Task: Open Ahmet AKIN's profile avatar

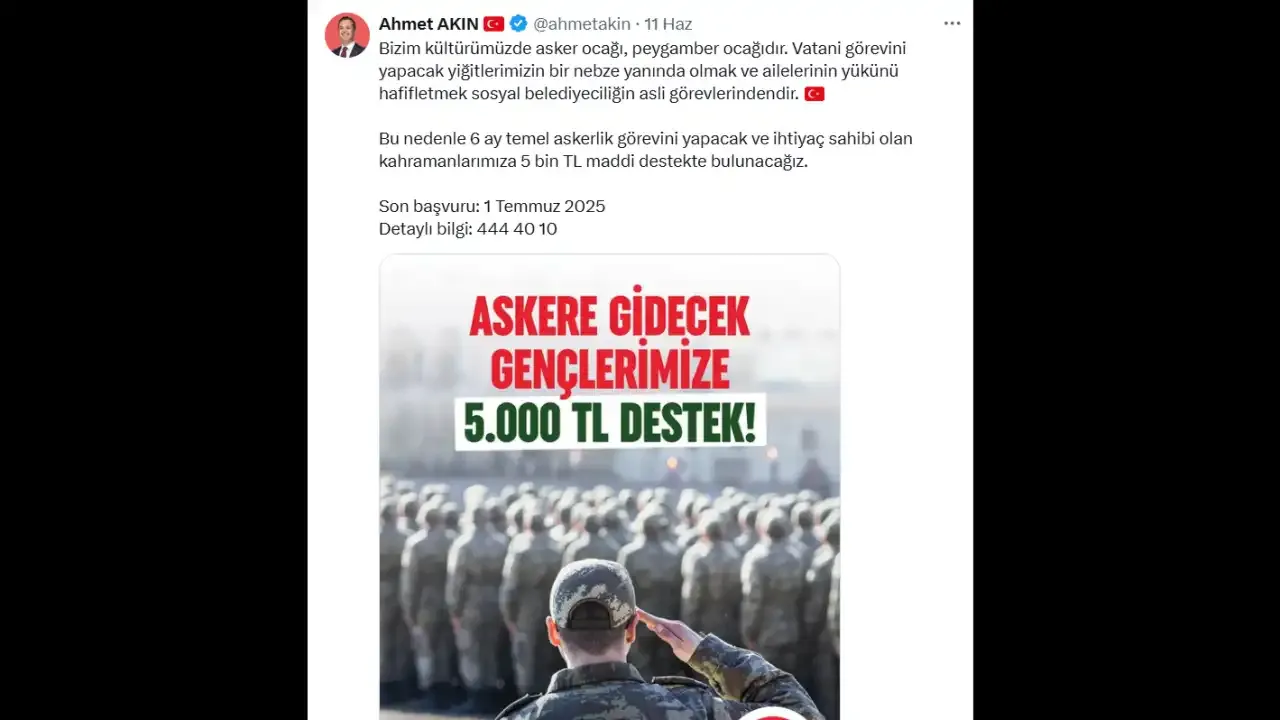Action: coord(347,35)
